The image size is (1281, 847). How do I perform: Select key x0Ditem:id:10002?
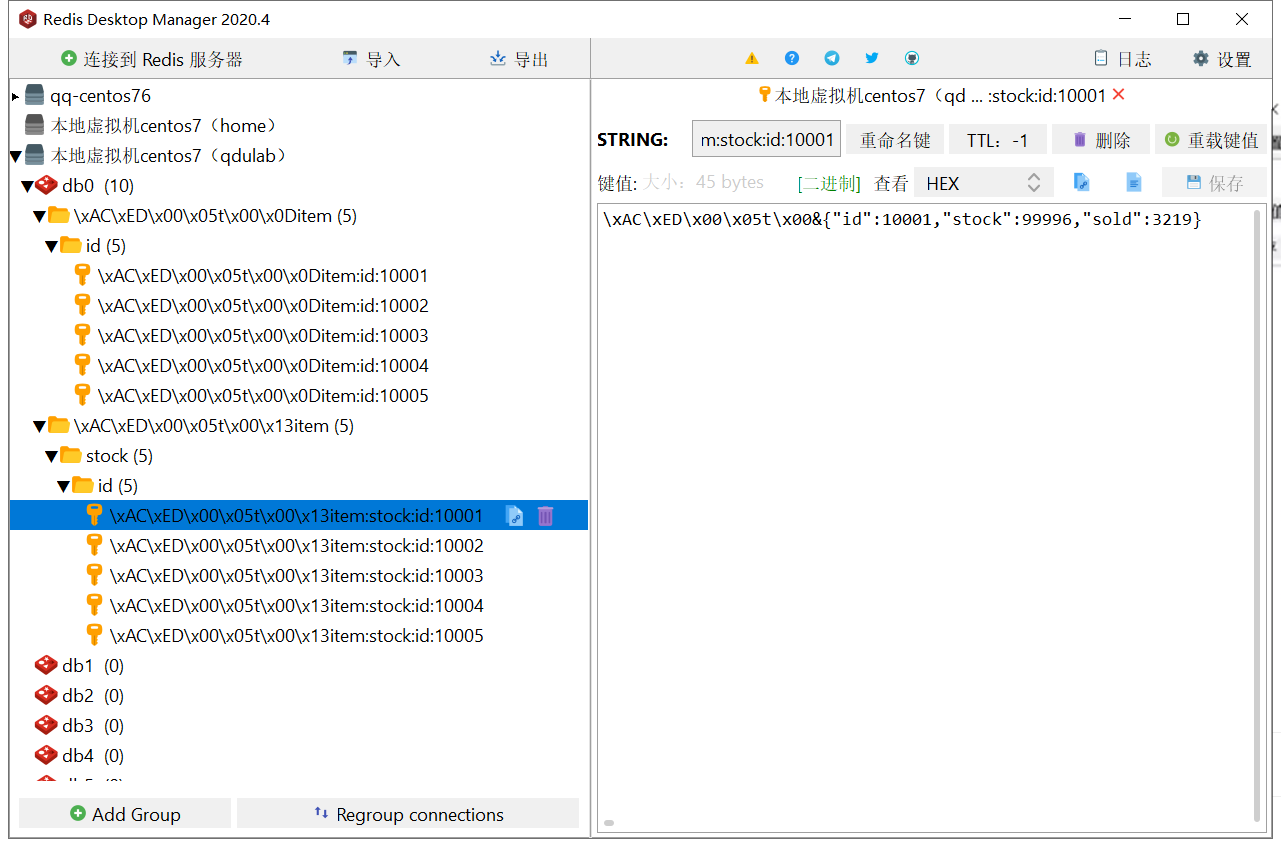click(263, 305)
